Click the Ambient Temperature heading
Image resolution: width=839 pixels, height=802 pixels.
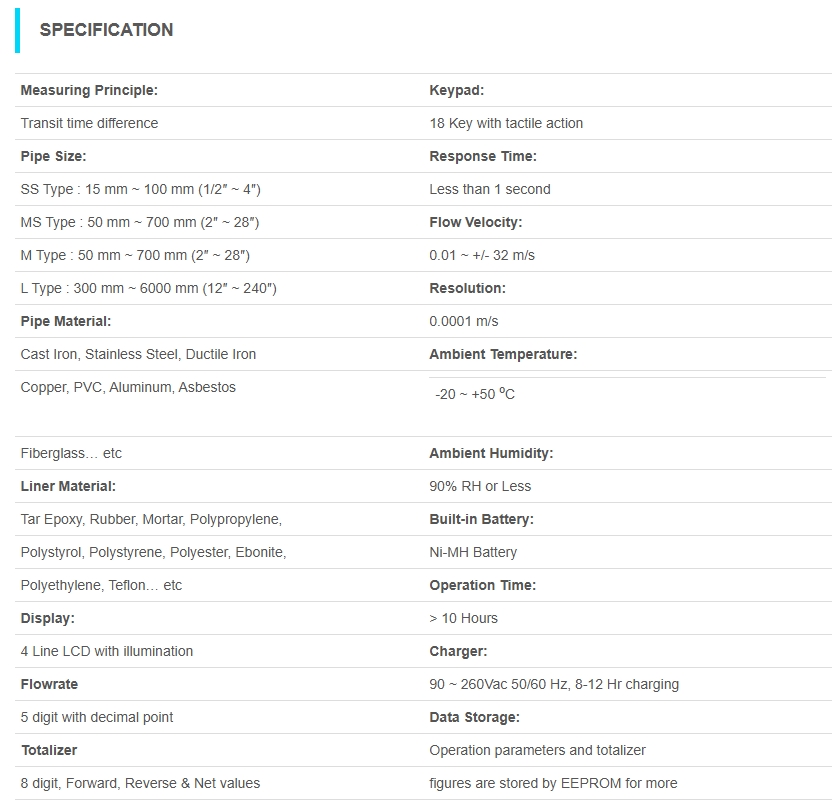tap(503, 354)
